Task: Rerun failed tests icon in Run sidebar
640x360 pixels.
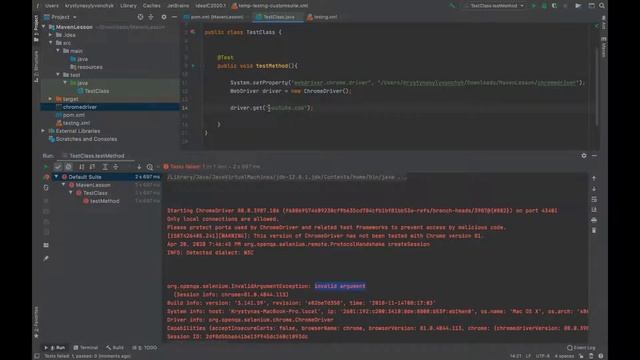Action: pos(46,177)
